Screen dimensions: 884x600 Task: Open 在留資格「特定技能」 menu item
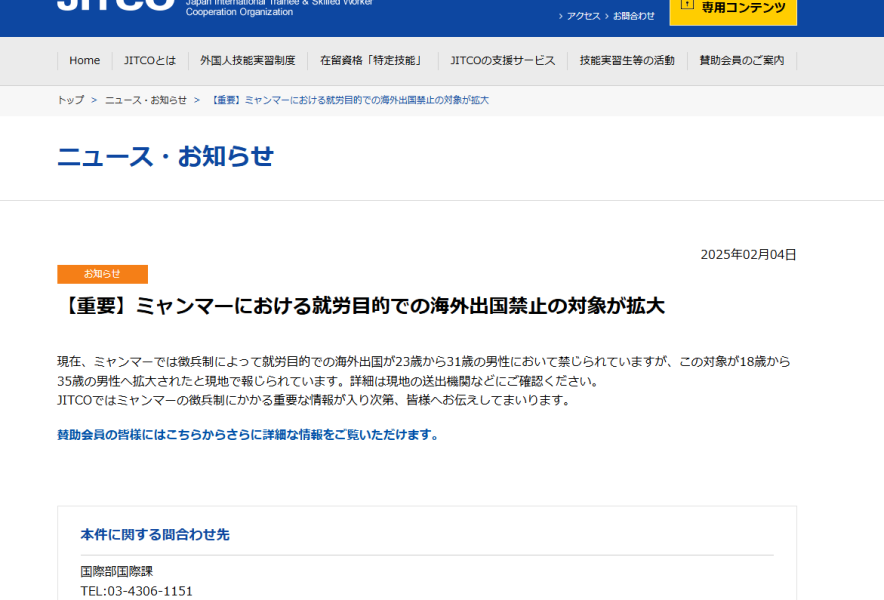372,61
